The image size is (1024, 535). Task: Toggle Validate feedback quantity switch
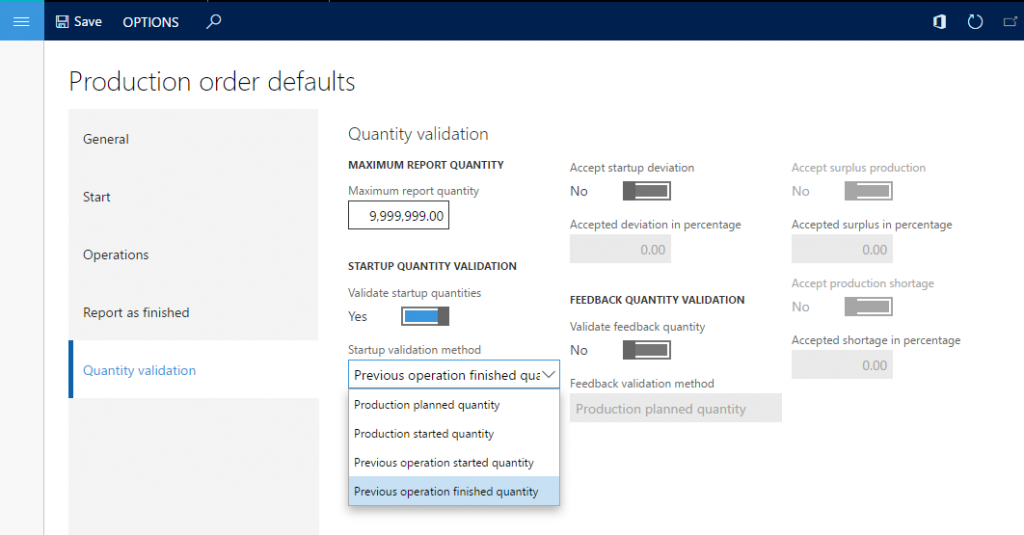pyautogui.click(x=647, y=350)
